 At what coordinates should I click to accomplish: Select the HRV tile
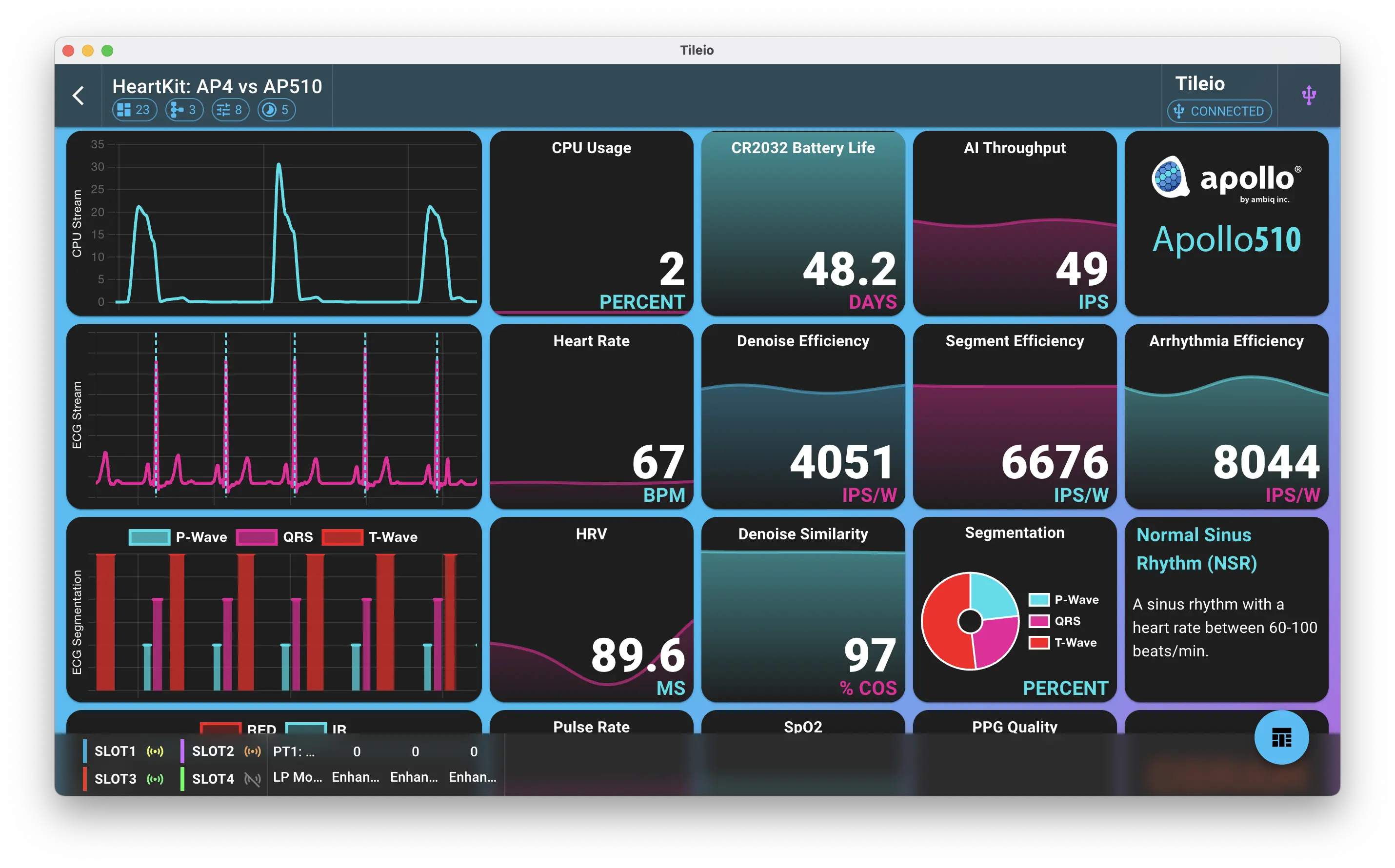(591, 609)
